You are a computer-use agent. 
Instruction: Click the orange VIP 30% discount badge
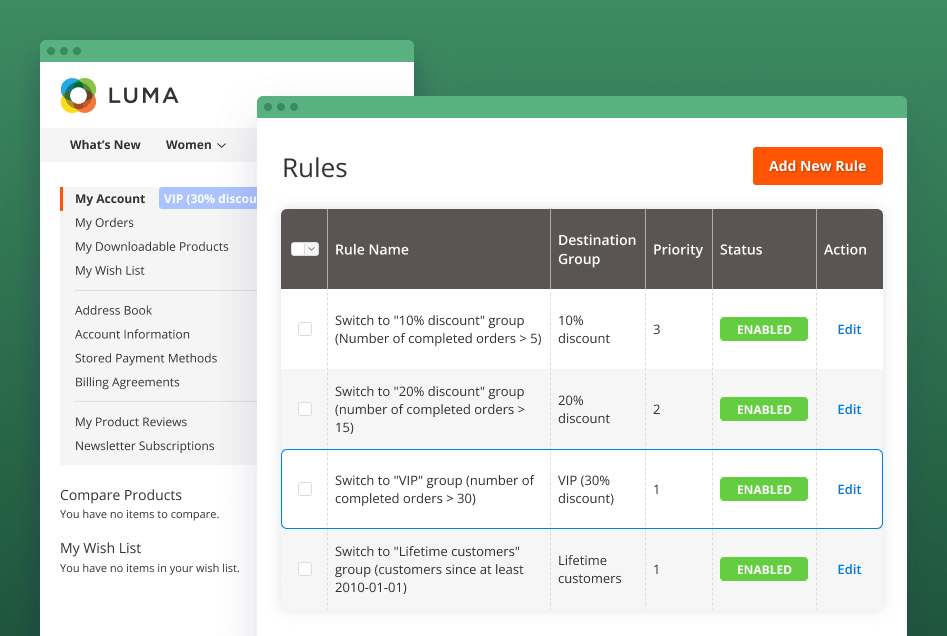coord(210,198)
